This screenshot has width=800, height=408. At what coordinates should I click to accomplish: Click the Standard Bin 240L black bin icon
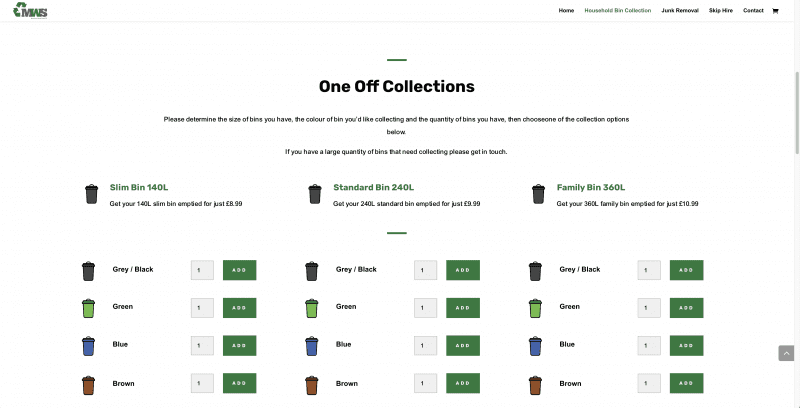[x=315, y=193]
